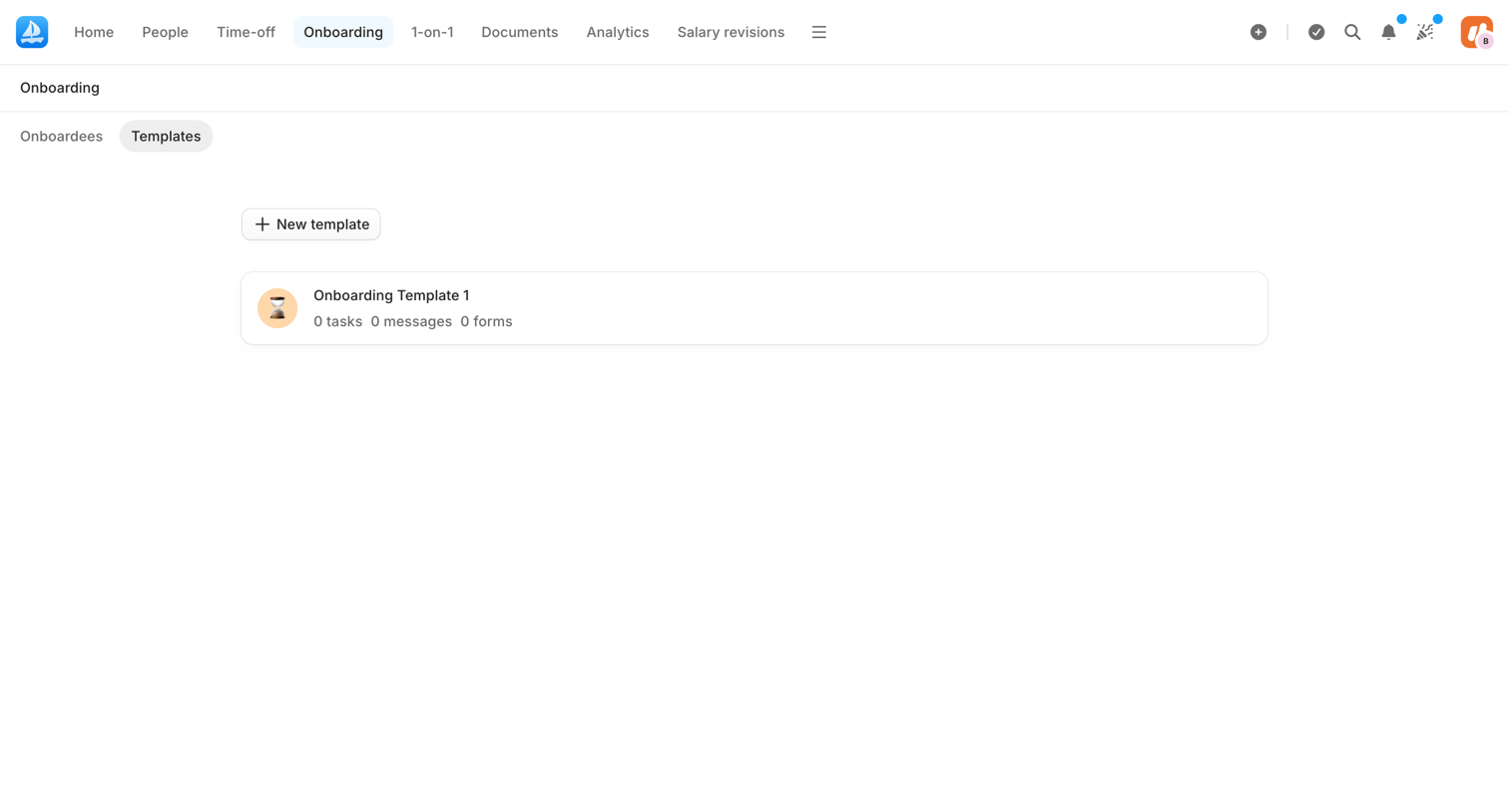Open the plus quick-add icon
Screen dimensions: 1509x812
(1258, 32)
